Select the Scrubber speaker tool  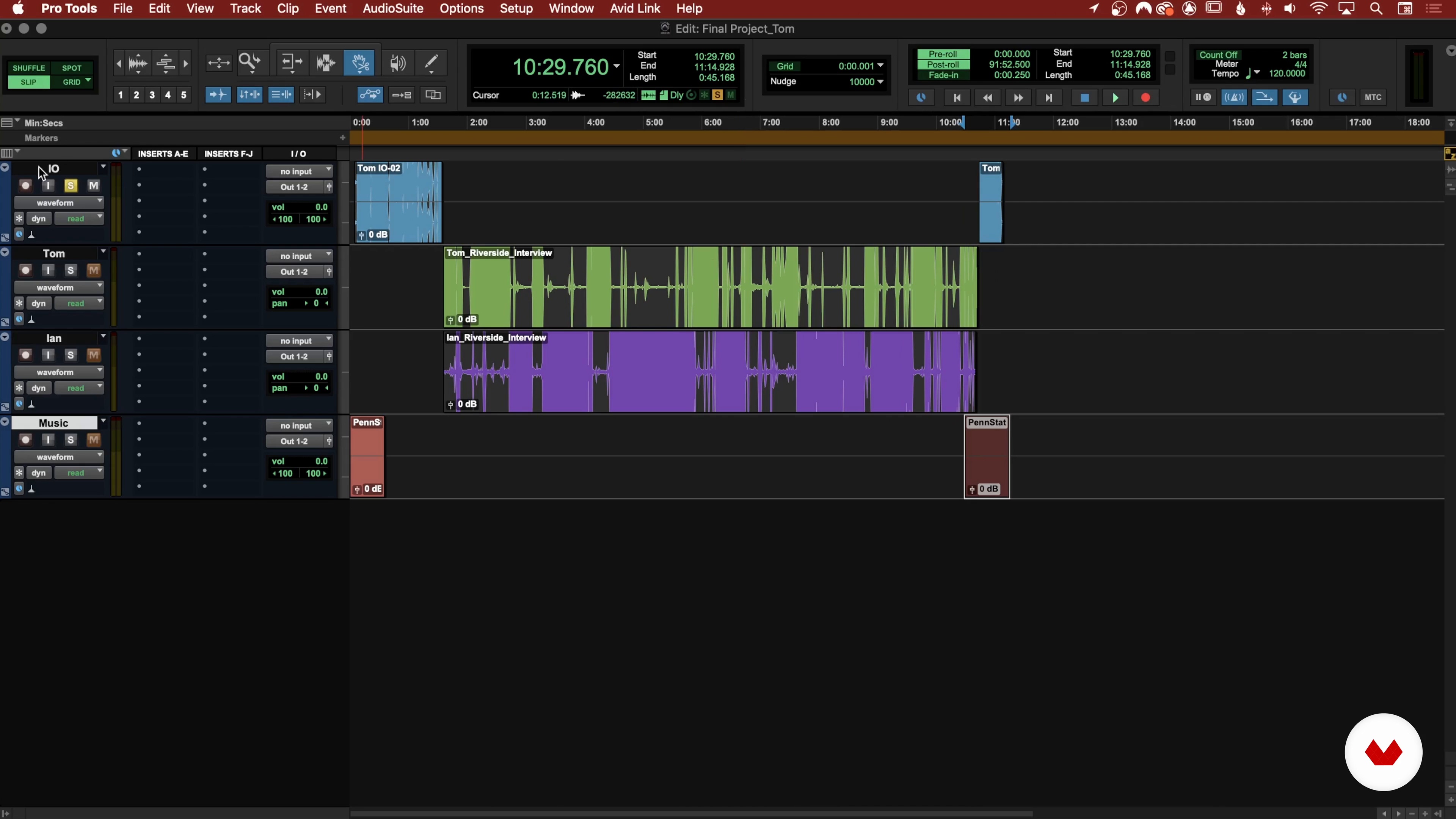398,62
